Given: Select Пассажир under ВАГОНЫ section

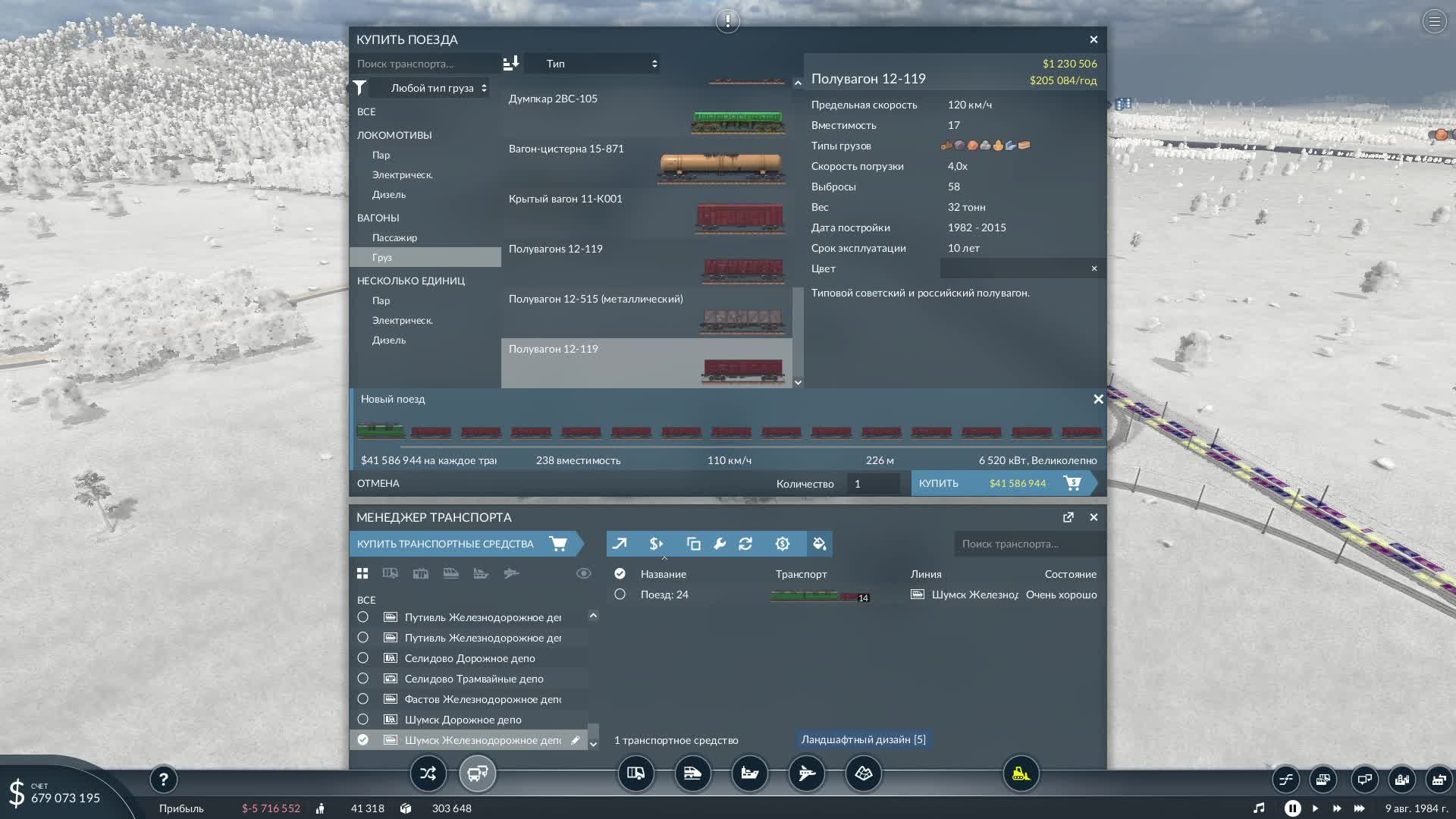Looking at the screenshot, I should (x=394, y=237).
